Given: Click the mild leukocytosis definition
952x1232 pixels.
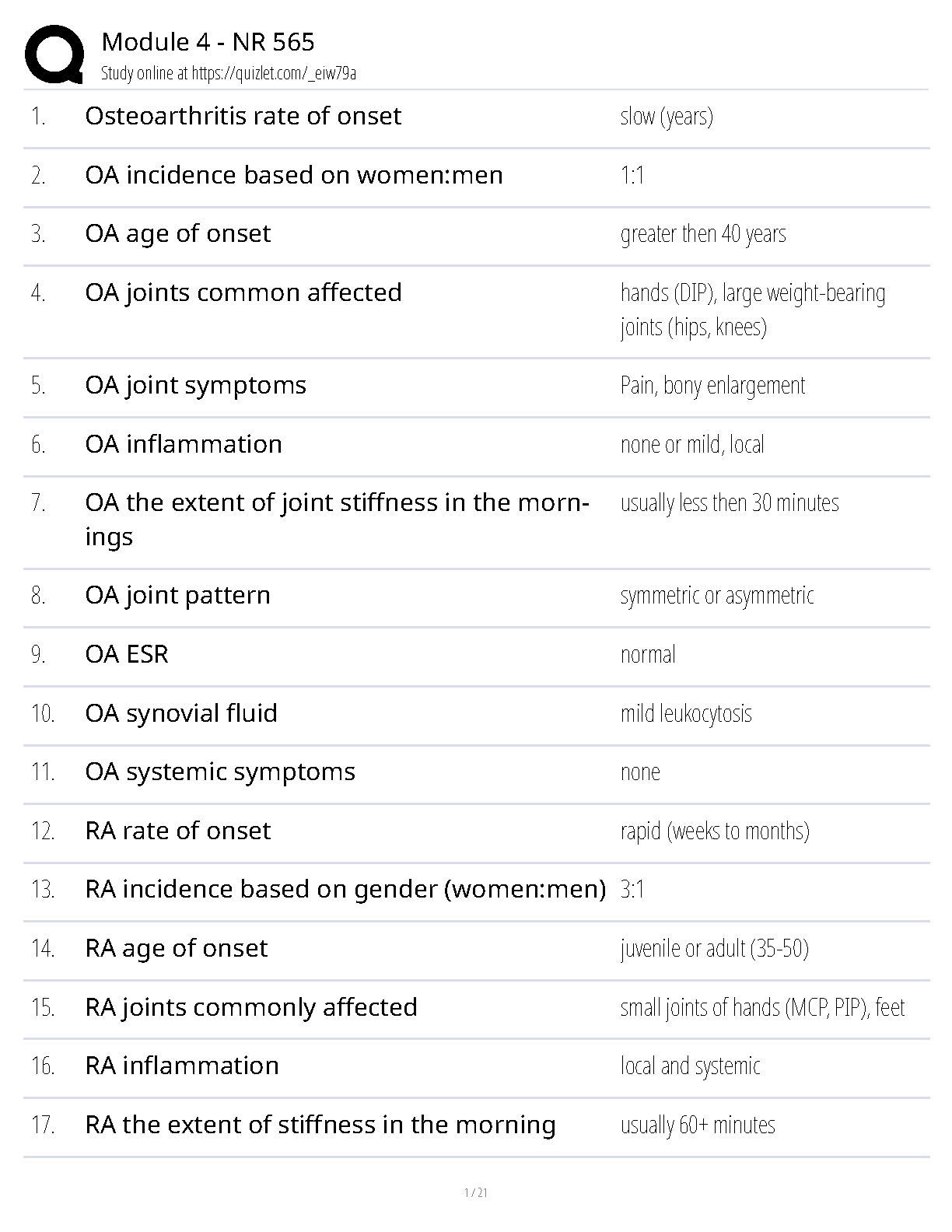Looking at the screenshot, I should click(x=685, y=714).
